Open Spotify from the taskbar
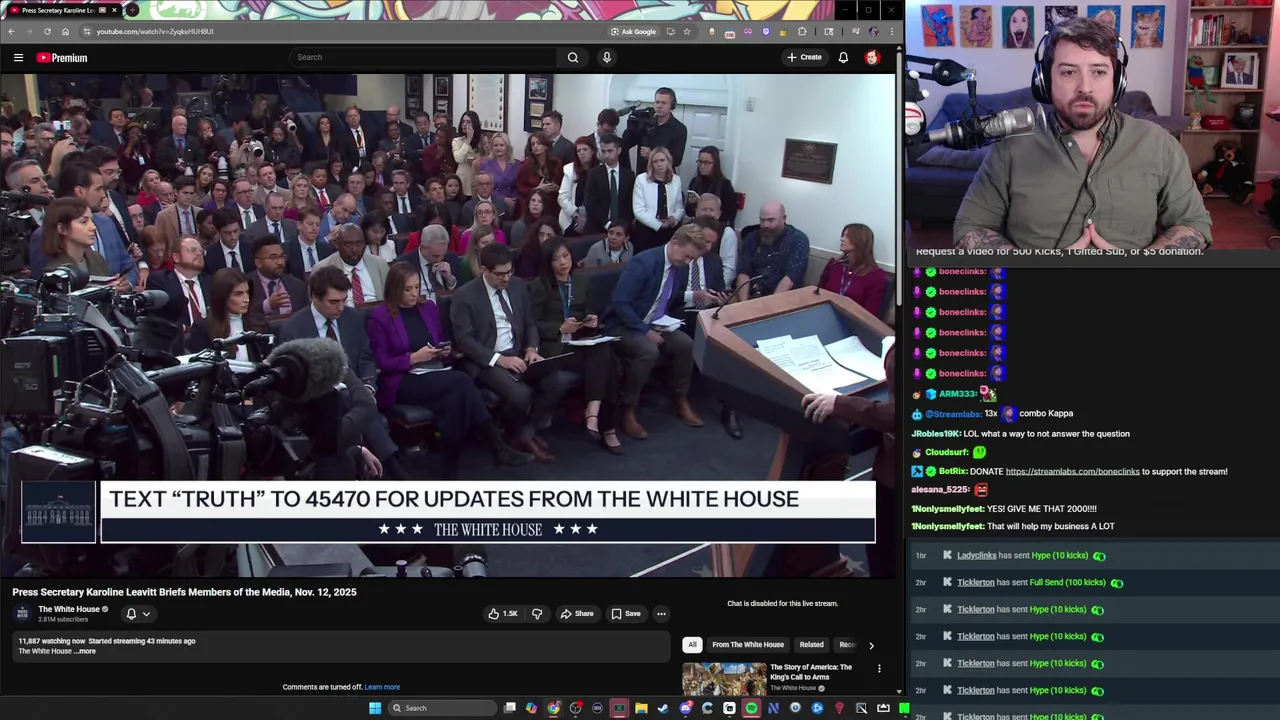 (751, 708)
